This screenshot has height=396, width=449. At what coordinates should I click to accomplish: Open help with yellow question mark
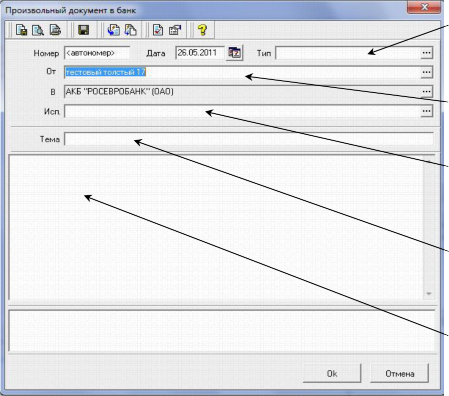click(202, 30)
